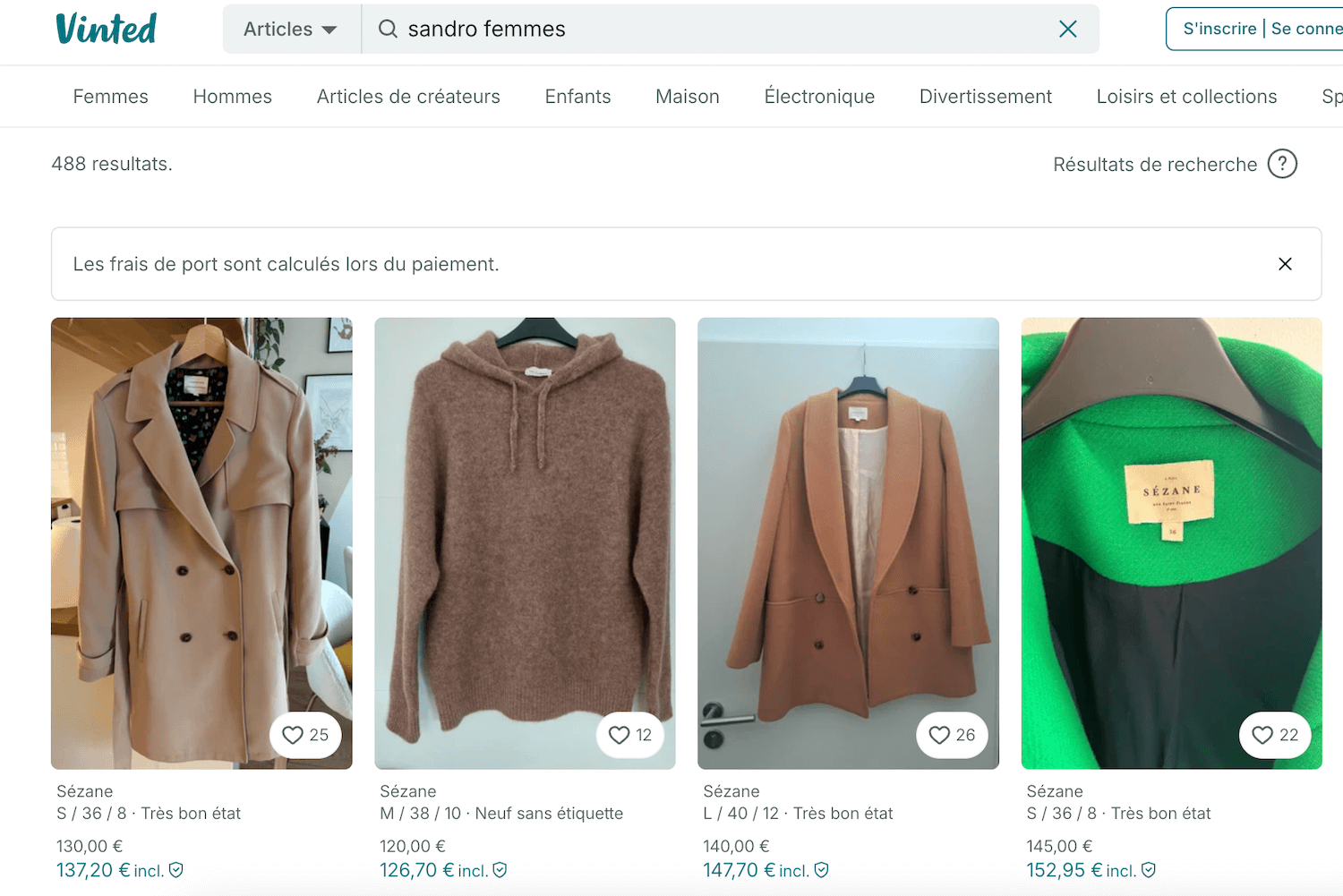Dismiss the shipping fees notice
Viewport: 1343px width, 896px height.
(x=1285, y=264)
